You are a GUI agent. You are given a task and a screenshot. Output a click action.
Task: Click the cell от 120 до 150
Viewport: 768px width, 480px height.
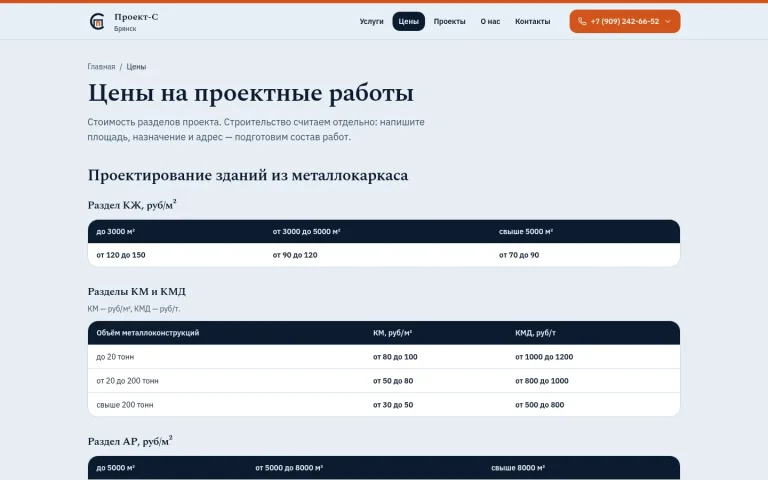tap(121, 255)
